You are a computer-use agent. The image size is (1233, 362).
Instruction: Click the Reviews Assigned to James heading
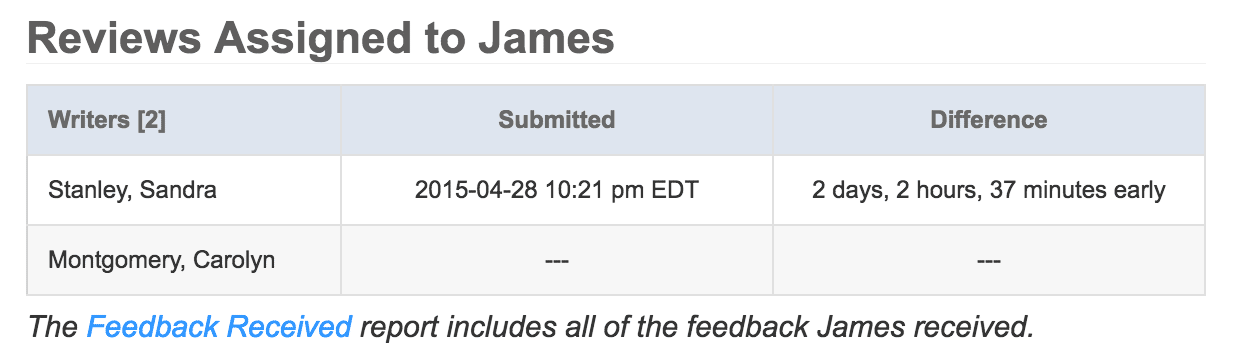pyautogui.click(x=321, y=39)
